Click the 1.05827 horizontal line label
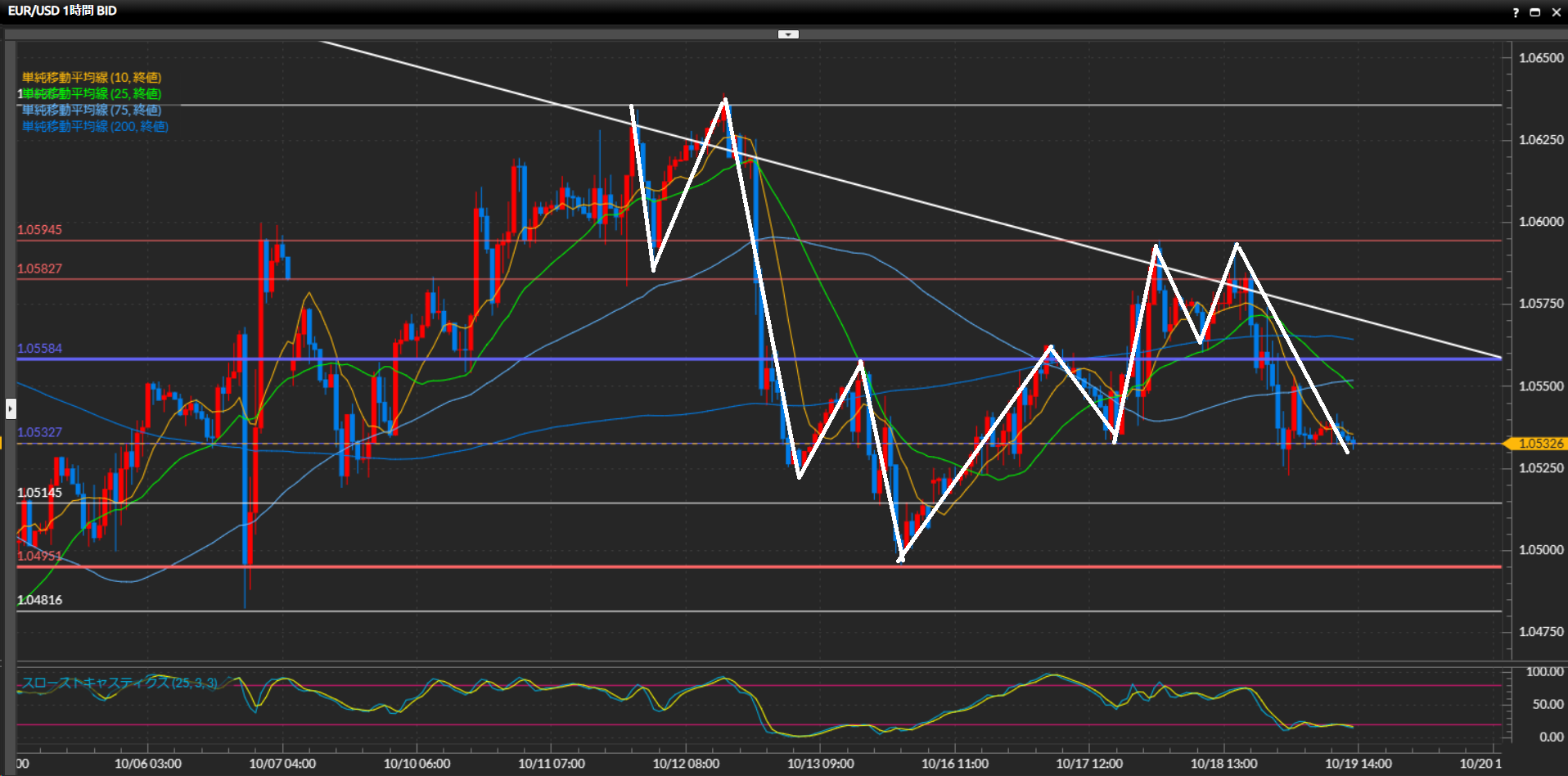 tap(39, 268)
